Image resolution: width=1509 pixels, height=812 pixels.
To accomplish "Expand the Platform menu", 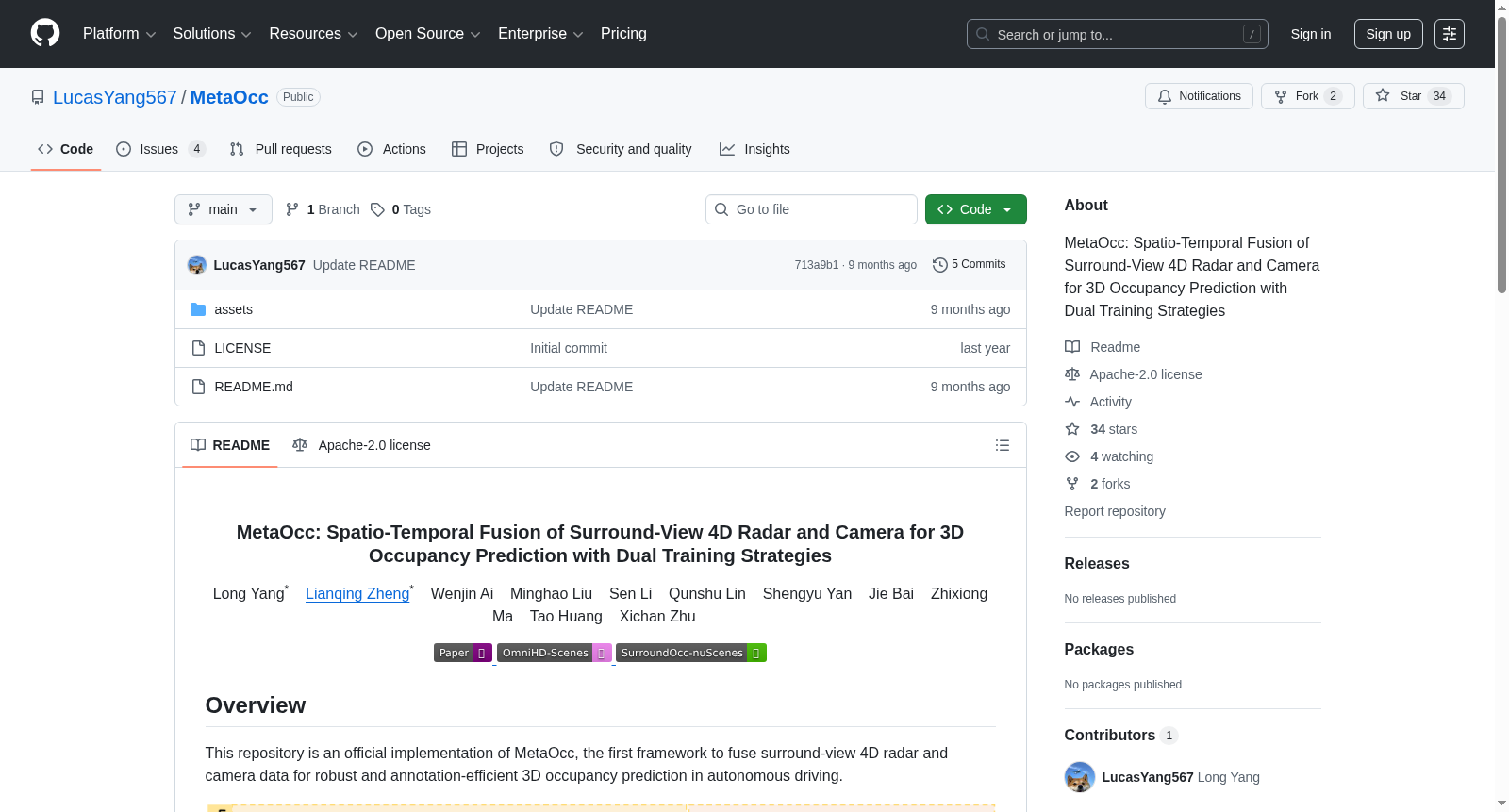I will 119,34.
